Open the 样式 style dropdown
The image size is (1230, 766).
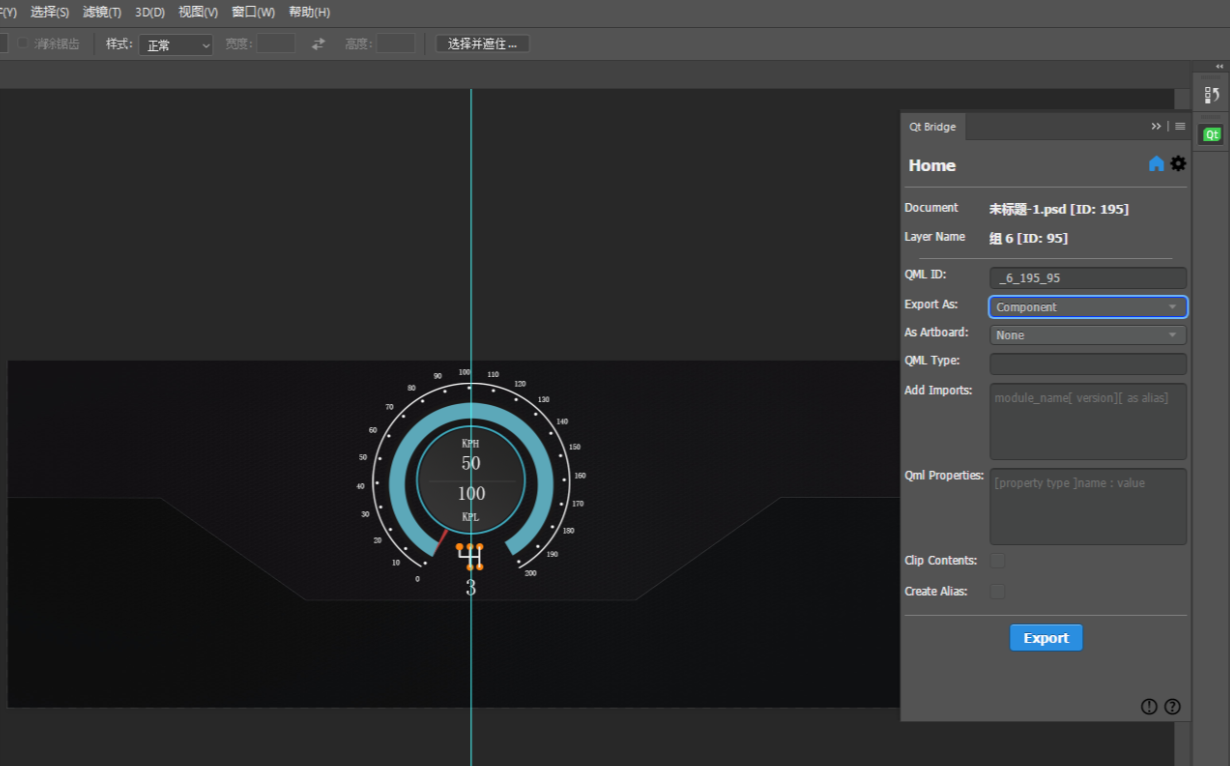(176, 45)
